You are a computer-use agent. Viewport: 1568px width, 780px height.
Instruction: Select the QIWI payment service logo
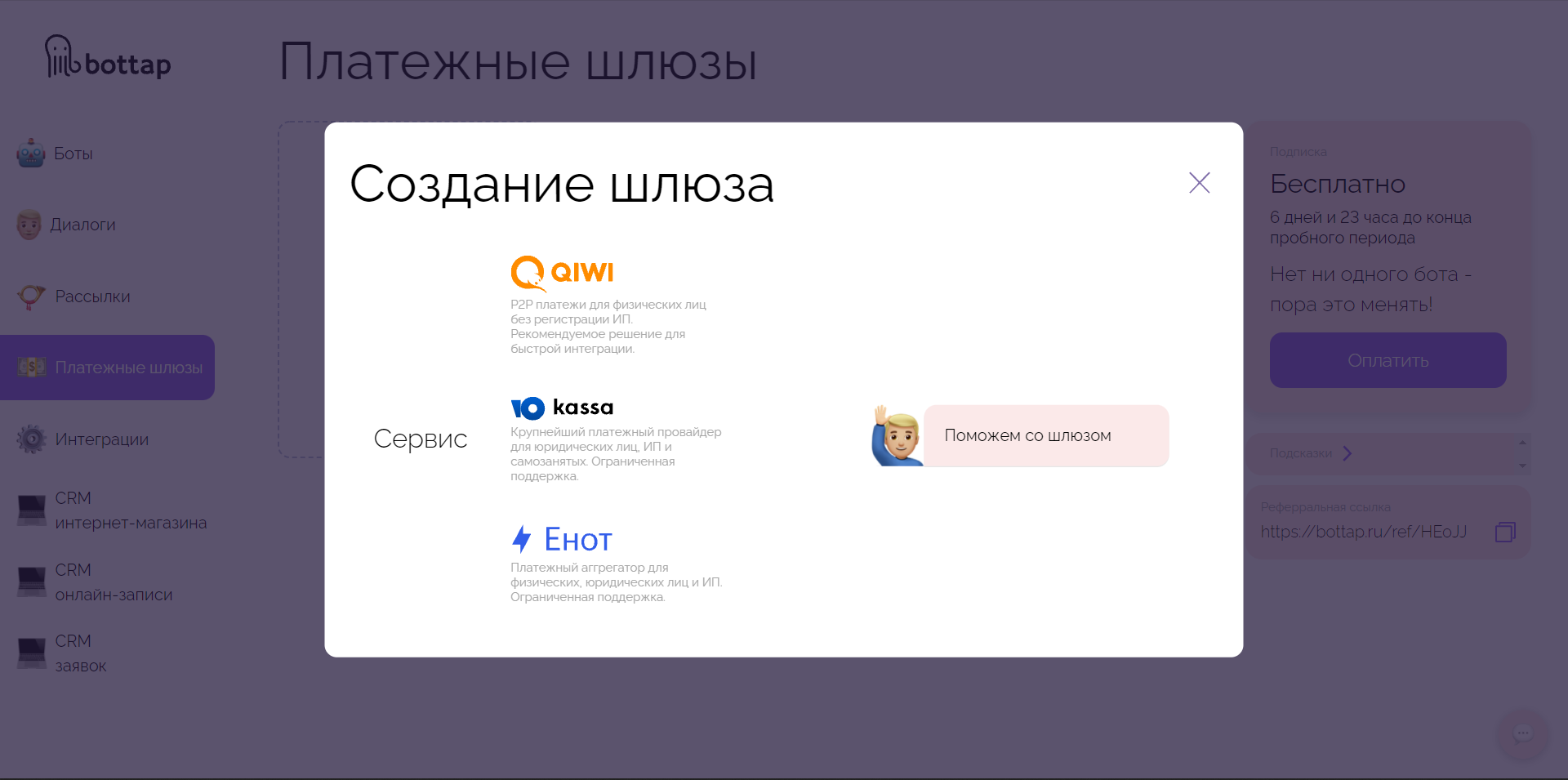tap(562, 274)
